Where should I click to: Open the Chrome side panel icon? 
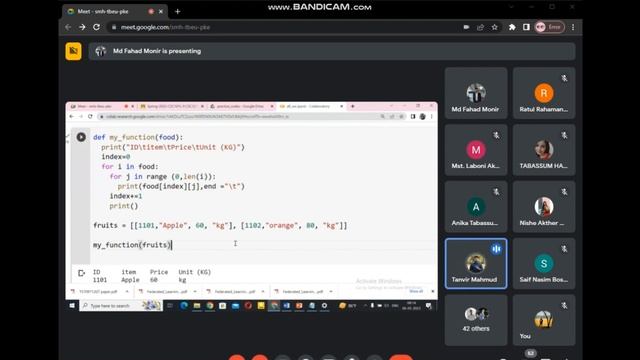click(x=526, y=27)
